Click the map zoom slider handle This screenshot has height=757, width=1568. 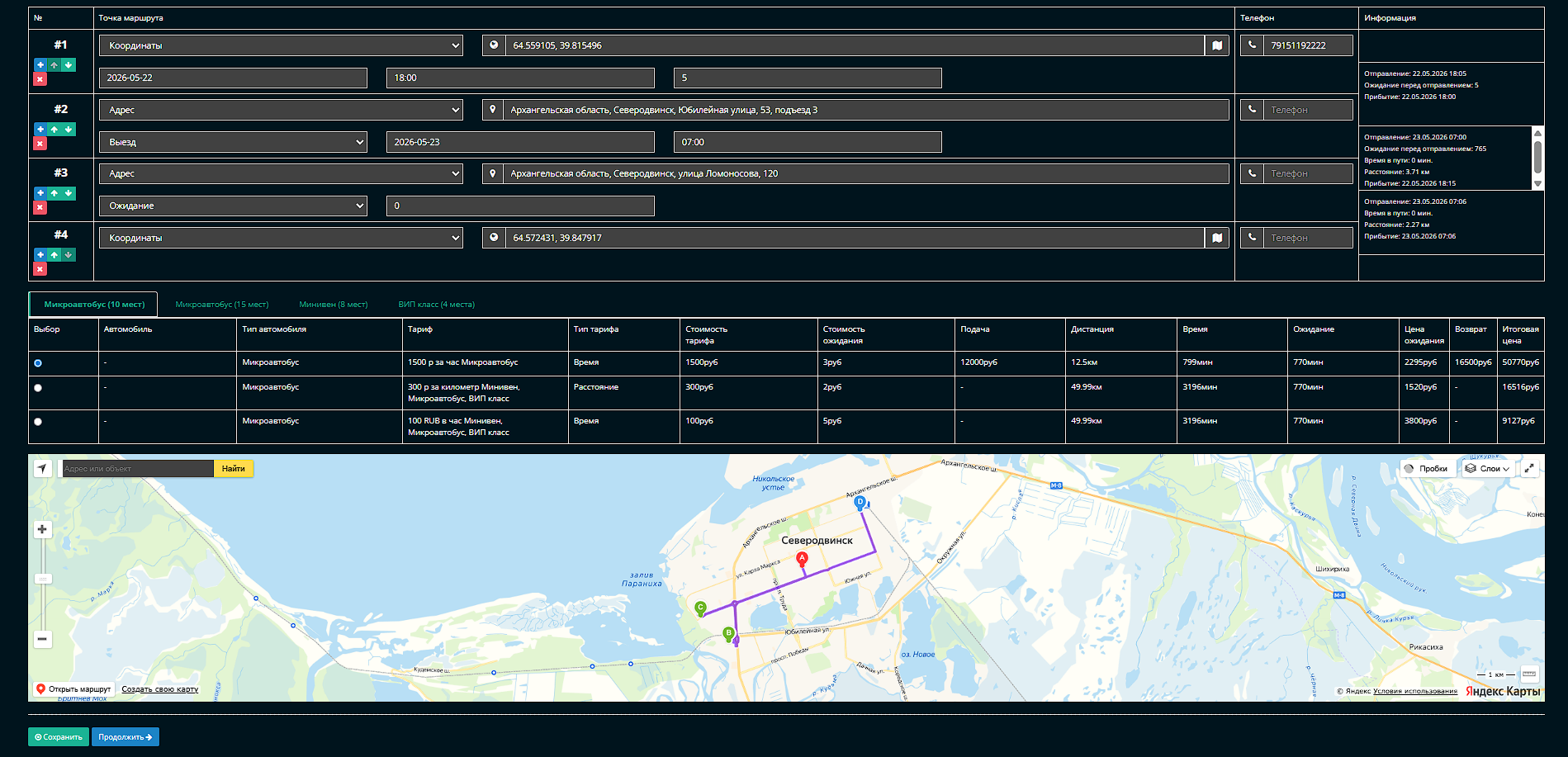pyautogui.click(x=42, y=579)
